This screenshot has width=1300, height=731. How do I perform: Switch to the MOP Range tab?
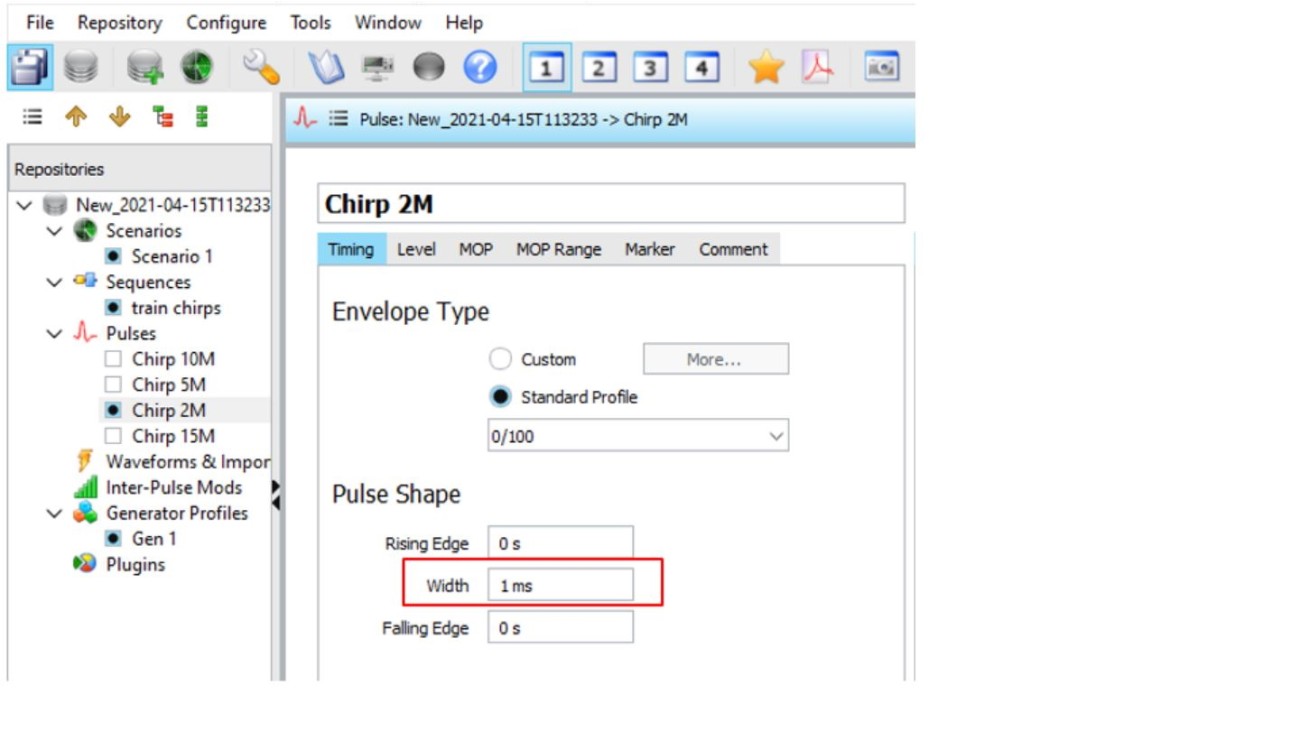(558, 249)
